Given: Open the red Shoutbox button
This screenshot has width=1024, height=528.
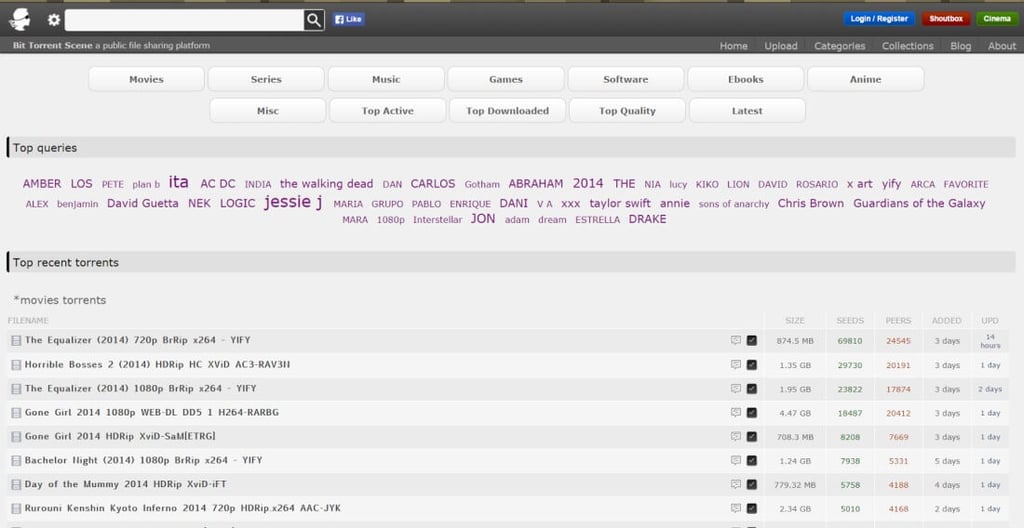Looking at the screenshot, I should tap(946, 19).
